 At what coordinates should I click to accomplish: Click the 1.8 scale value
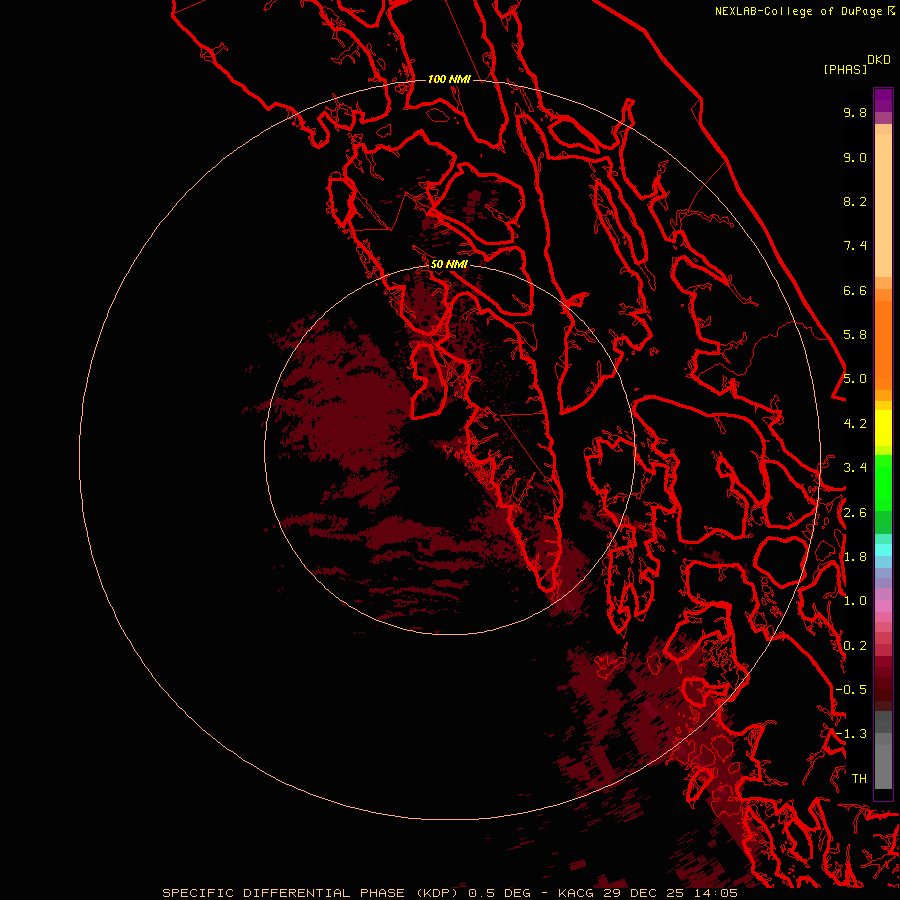pos(855,557)
